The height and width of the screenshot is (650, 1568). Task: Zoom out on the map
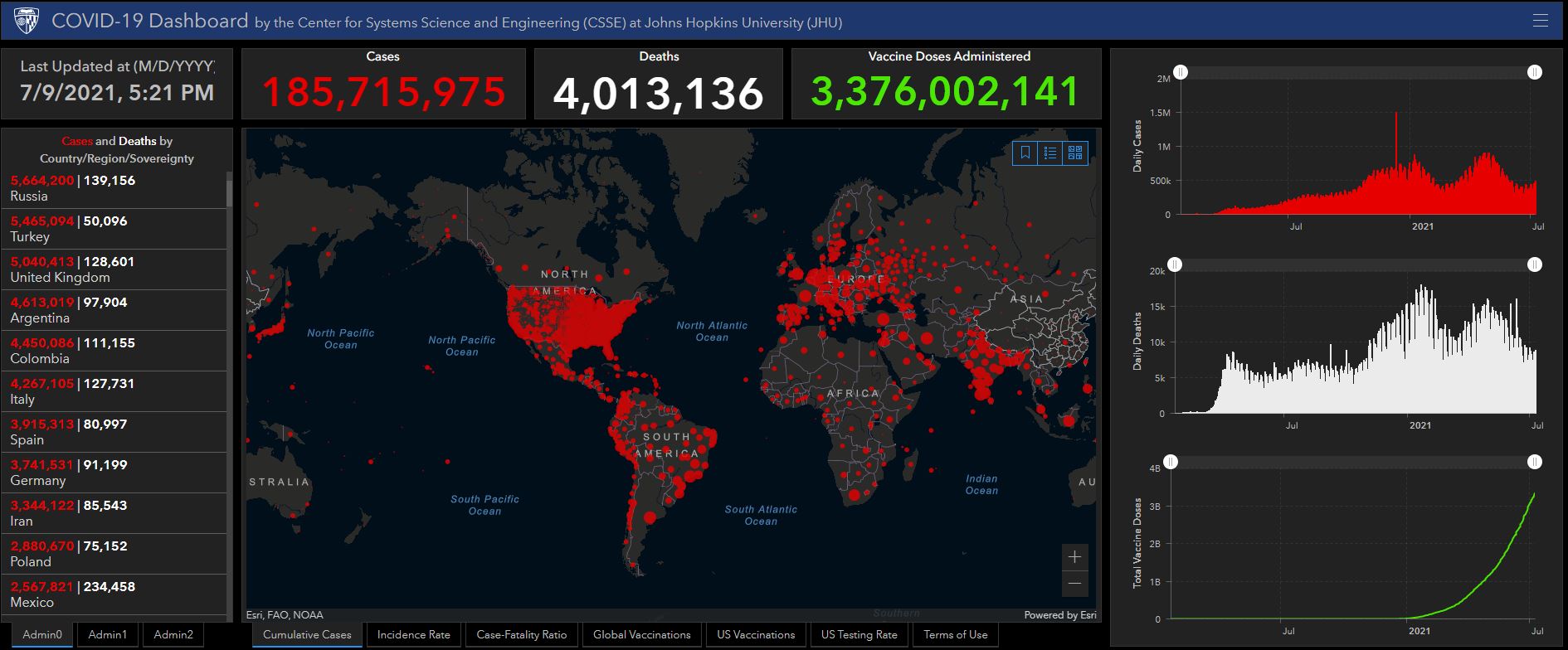(x=1074, y=584)
